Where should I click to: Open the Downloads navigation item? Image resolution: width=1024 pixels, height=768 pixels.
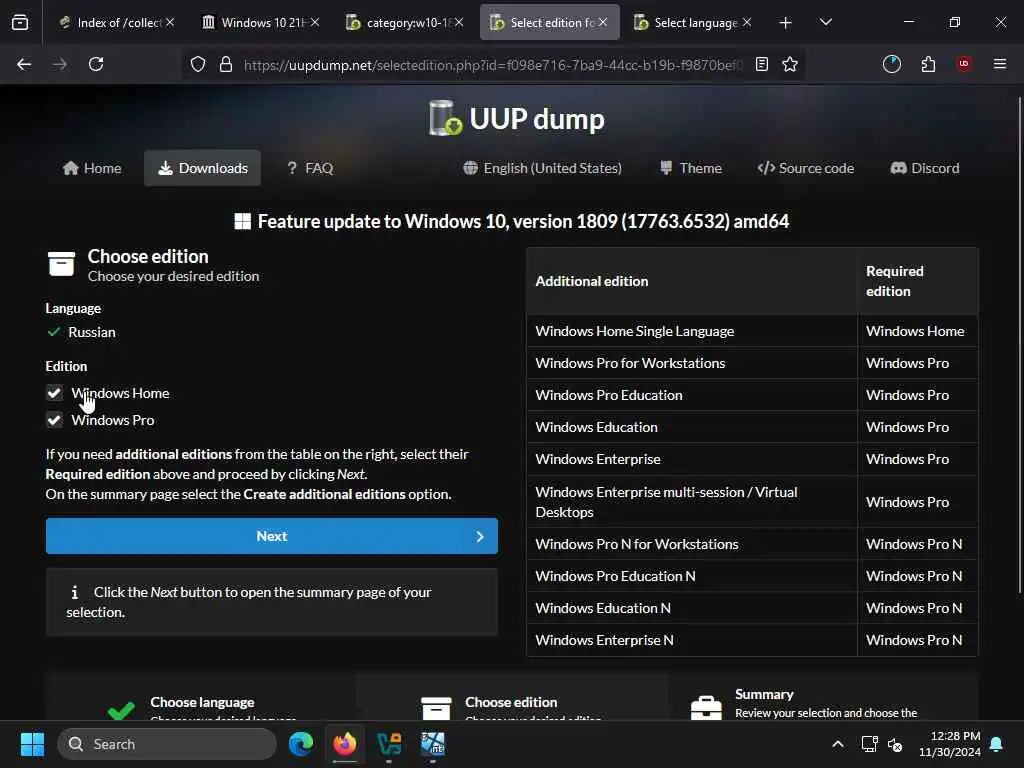pos(202,168)
